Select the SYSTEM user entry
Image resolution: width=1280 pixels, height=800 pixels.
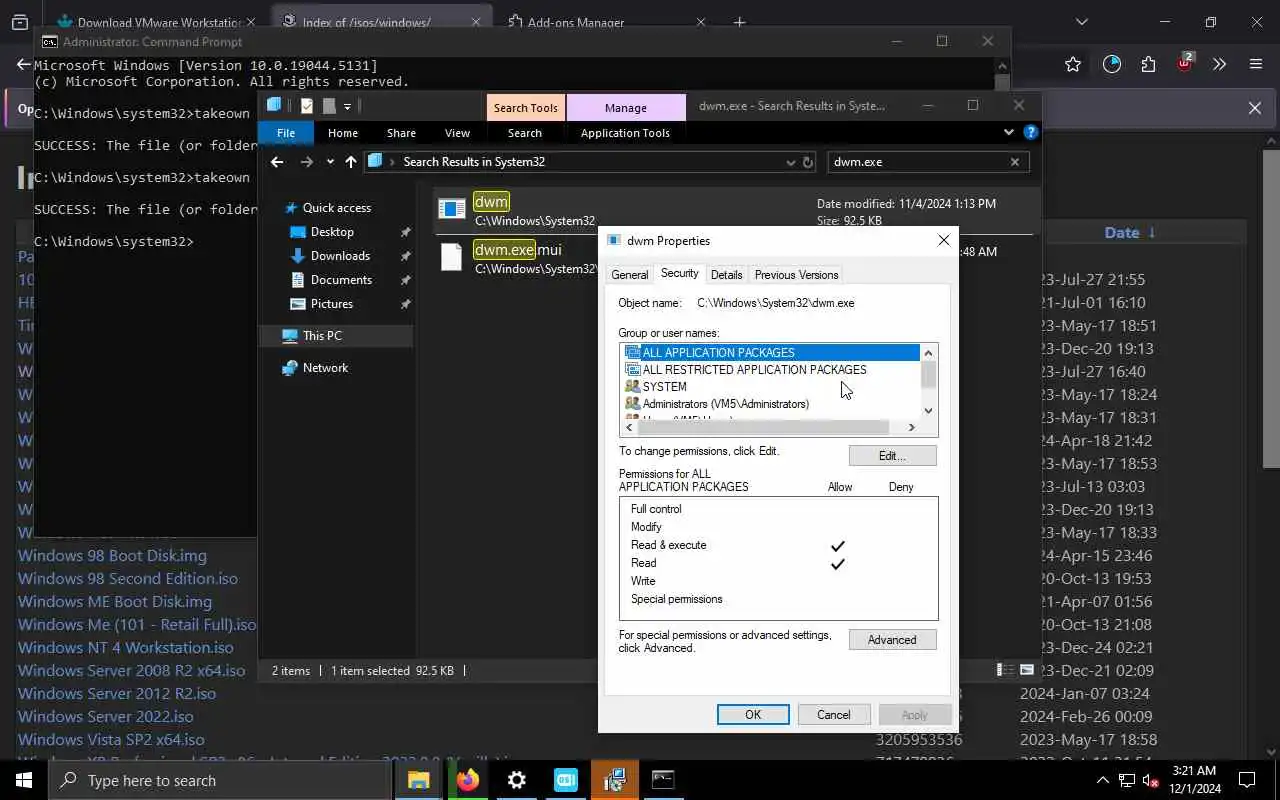(x=770, y=386)
